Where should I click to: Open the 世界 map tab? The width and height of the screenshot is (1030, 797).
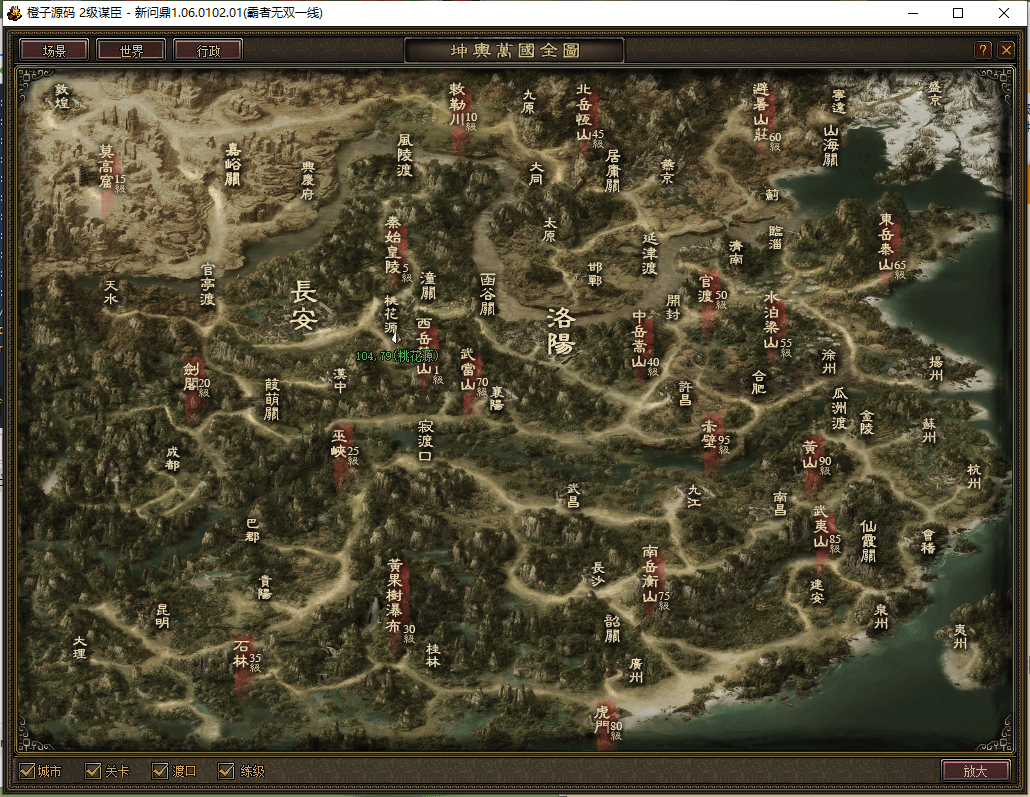click(131, 50)
